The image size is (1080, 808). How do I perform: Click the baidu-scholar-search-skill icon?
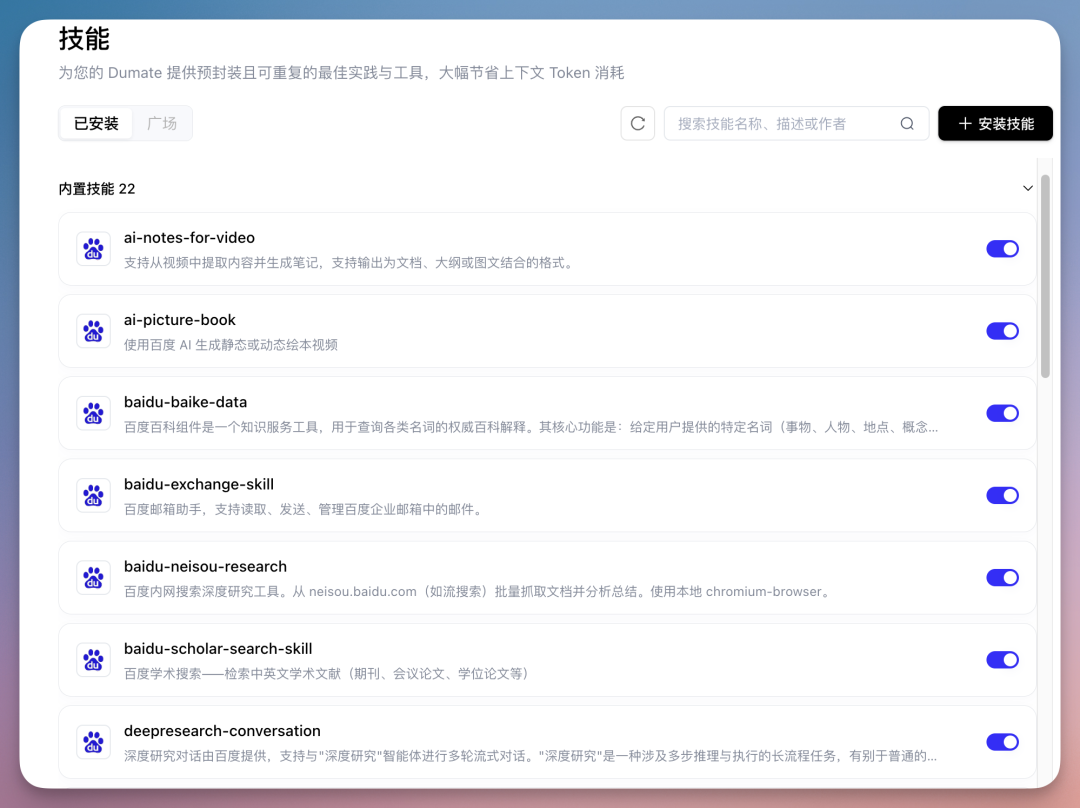[x=93, y=659]
